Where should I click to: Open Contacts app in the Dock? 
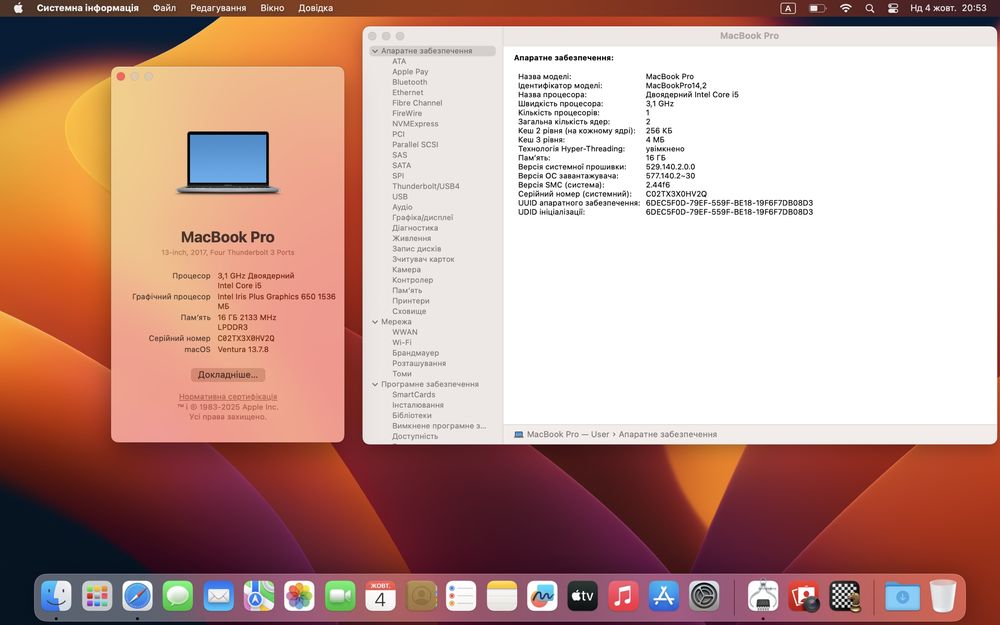click(421, 596)
